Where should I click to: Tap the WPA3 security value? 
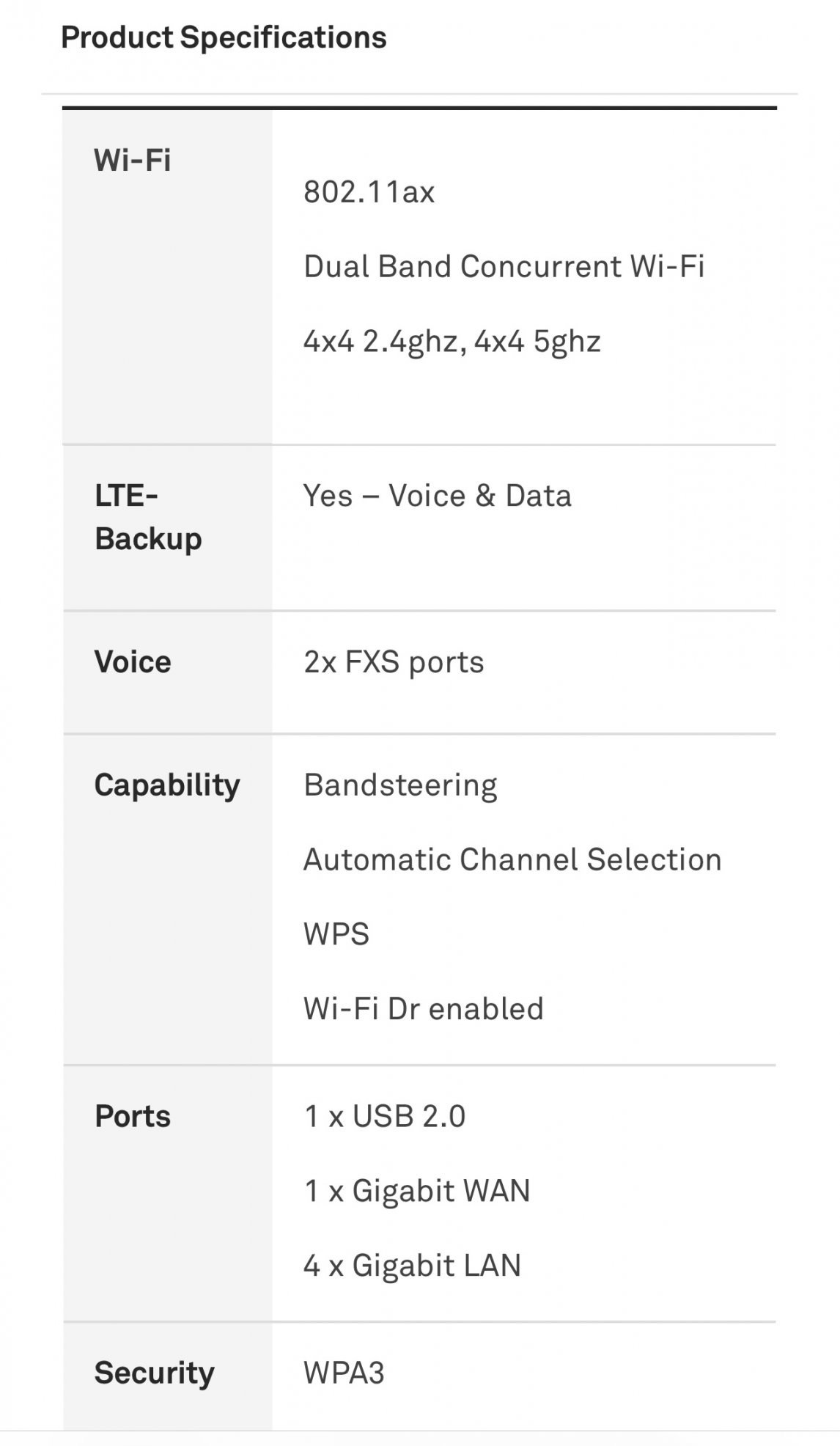pos(344,1373)
